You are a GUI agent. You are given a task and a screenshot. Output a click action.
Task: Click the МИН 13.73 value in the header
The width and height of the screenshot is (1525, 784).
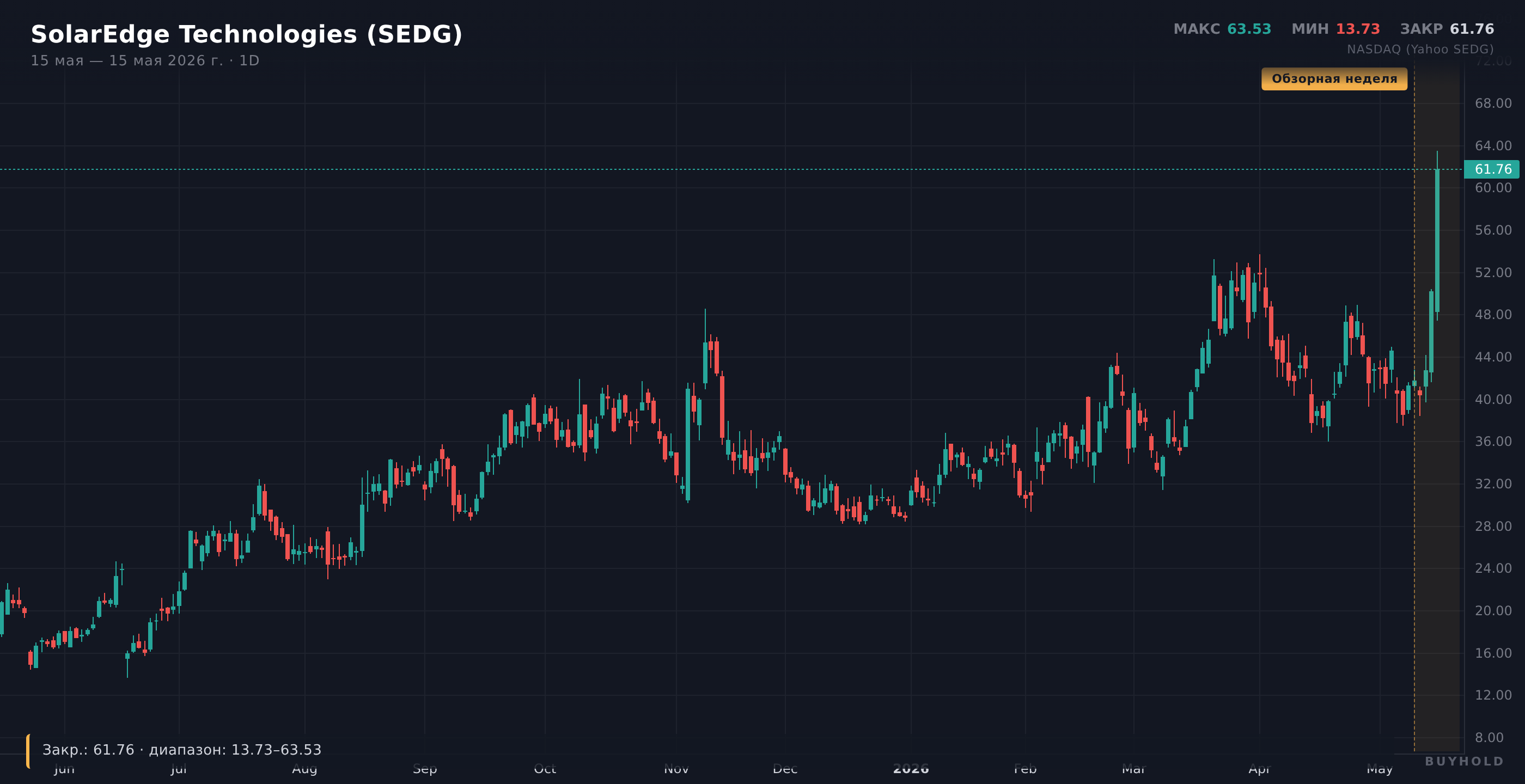point(1335,29)
